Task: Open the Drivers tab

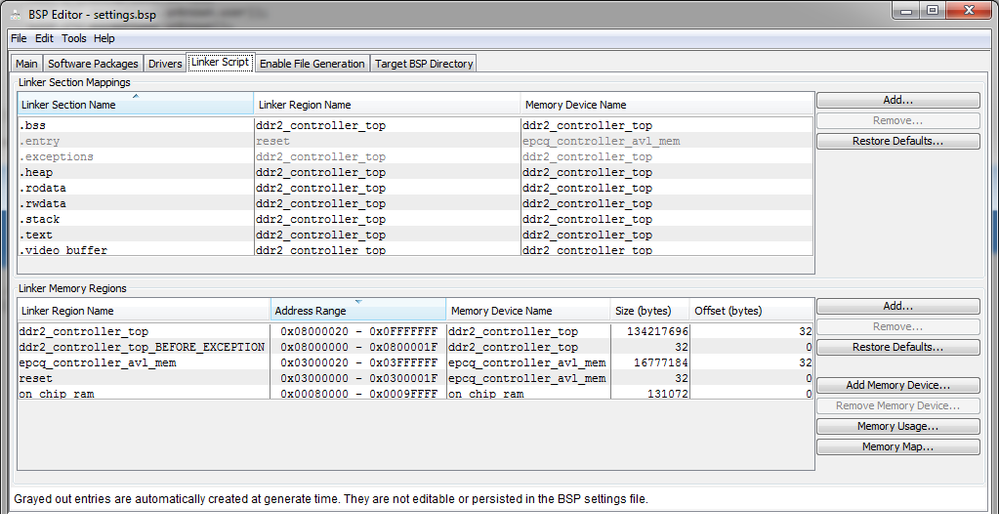Action: 165,63
